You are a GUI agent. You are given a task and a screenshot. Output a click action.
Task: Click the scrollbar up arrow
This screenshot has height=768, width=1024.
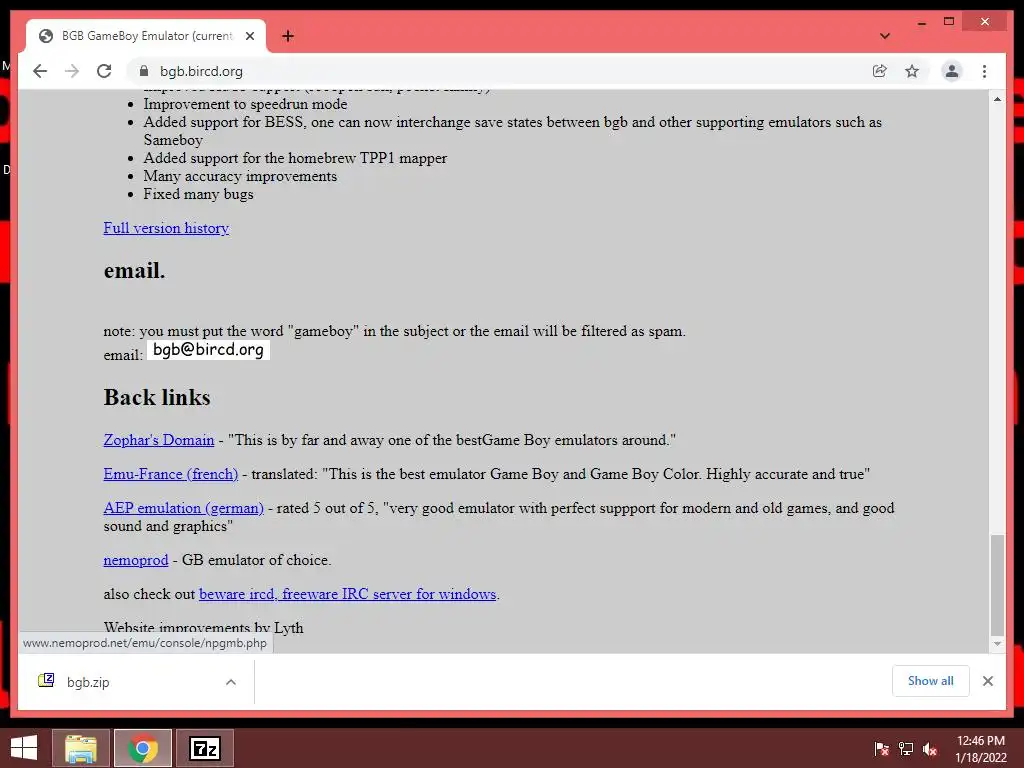(997, 99)
